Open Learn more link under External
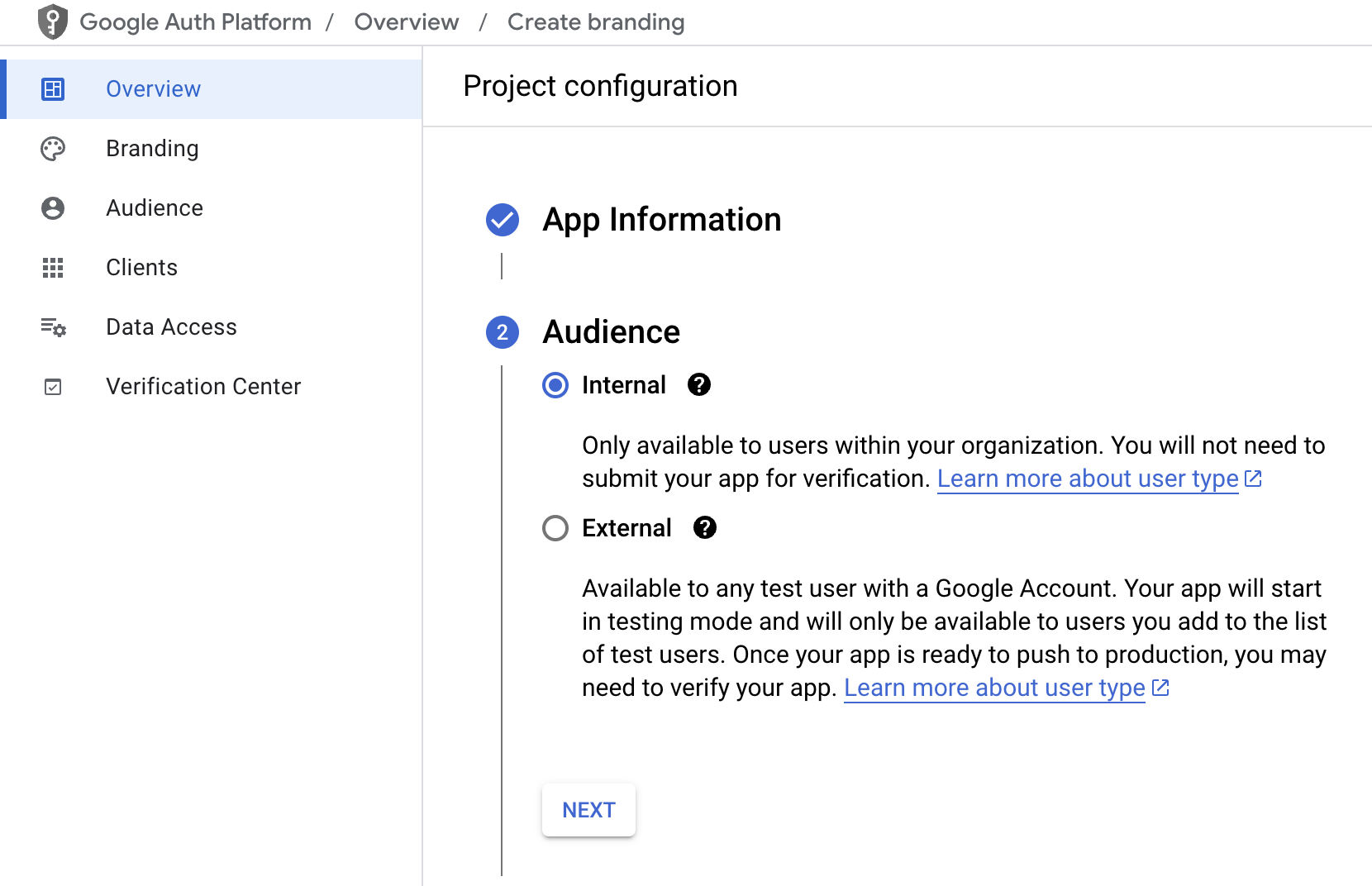This screenshot has width=1372, height=886. 994,688
